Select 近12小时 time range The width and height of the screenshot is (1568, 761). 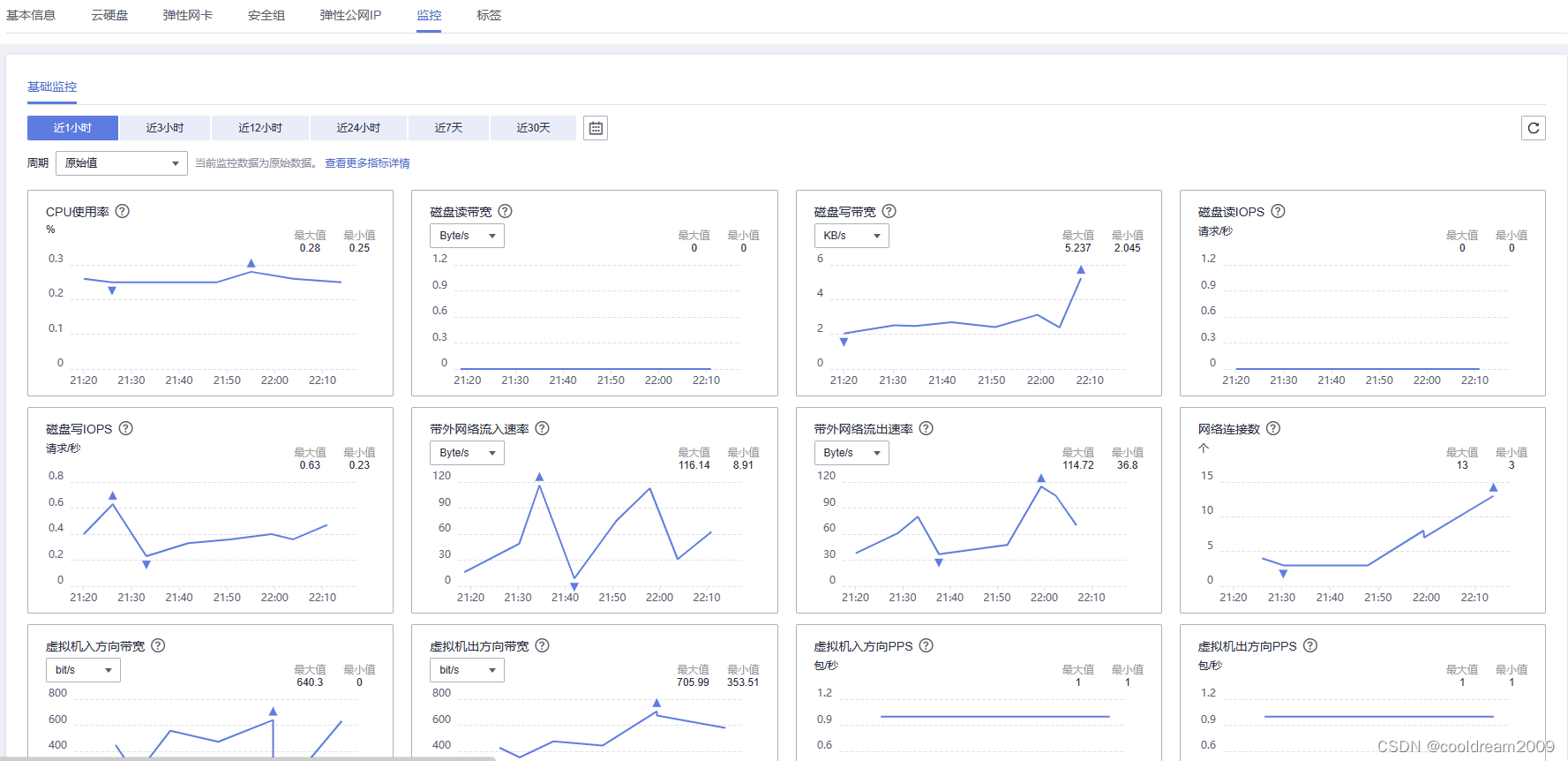260,128
